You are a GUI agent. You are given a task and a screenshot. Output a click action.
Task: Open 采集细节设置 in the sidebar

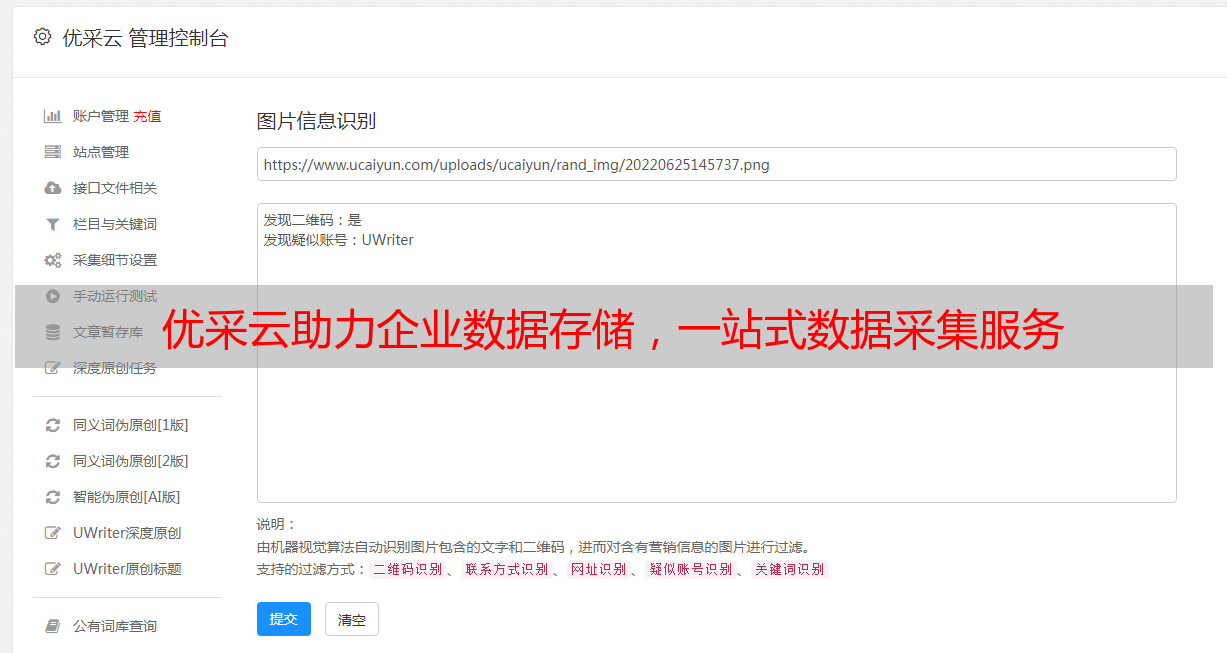tap(115, 260)
